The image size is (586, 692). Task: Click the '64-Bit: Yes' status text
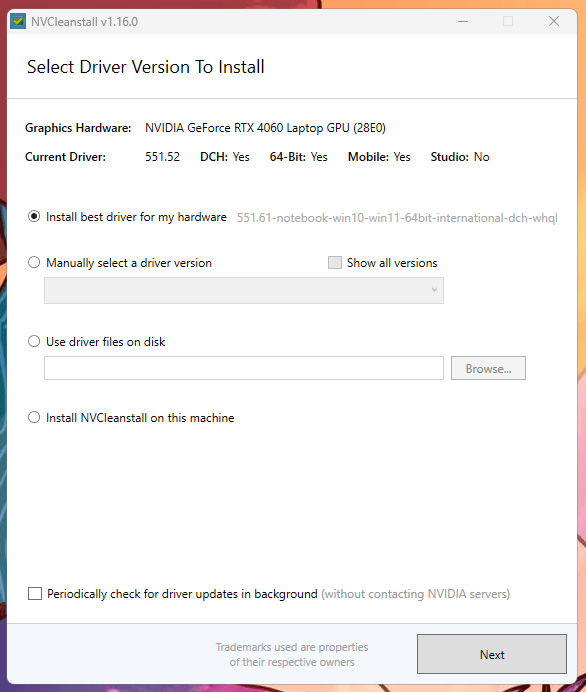(x=299, y=157)
